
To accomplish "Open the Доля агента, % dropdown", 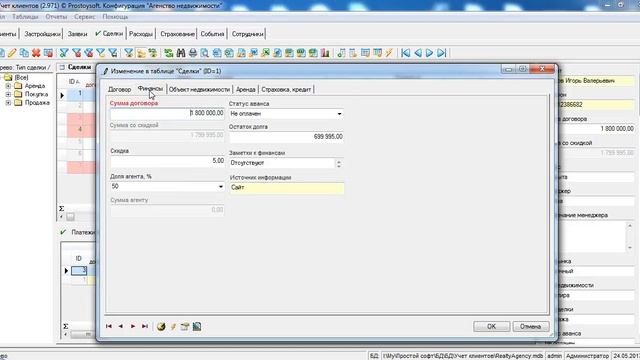I will point(220,187).
